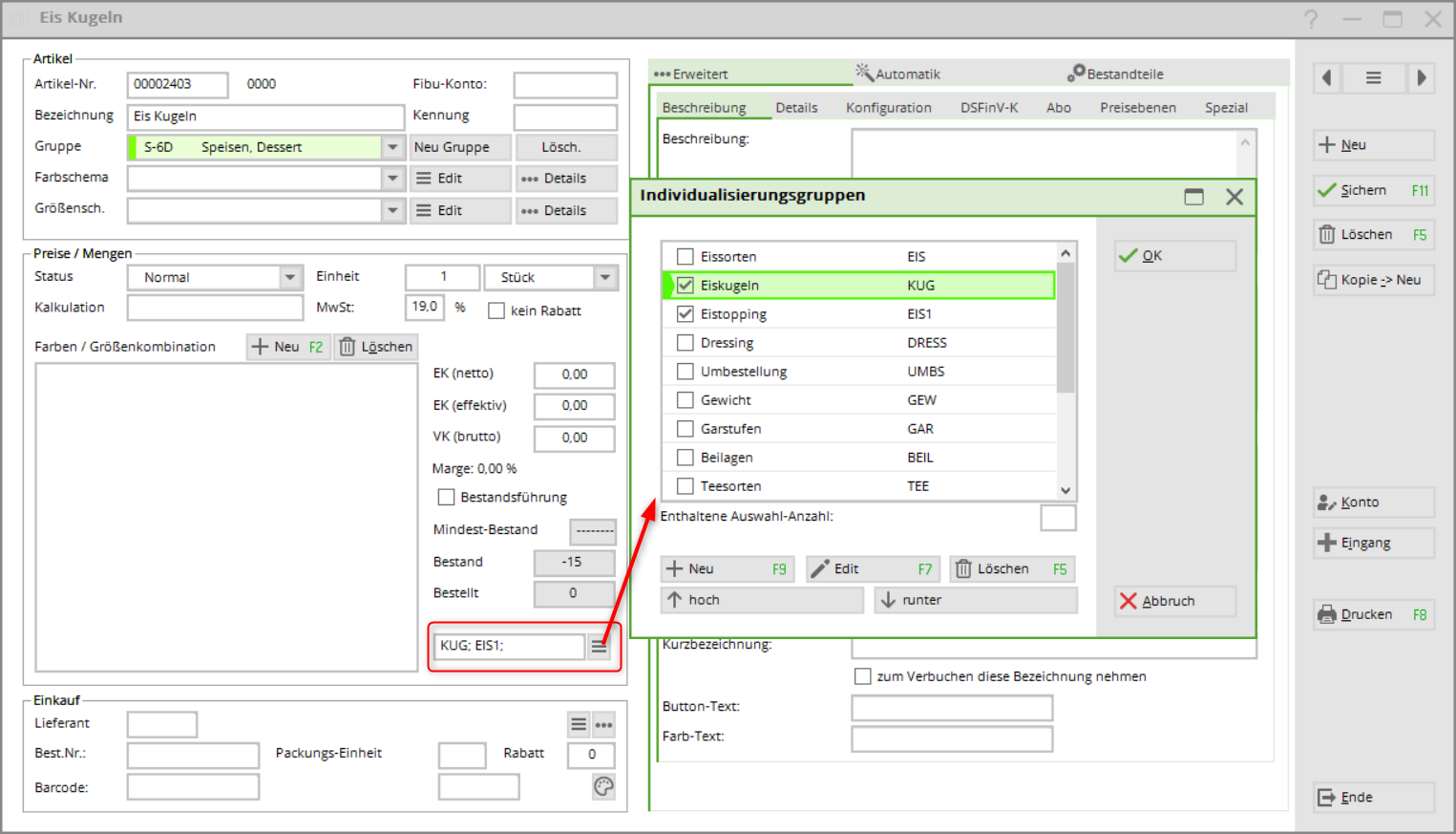Uncheck the Eistopping group

tap(685, 314)
